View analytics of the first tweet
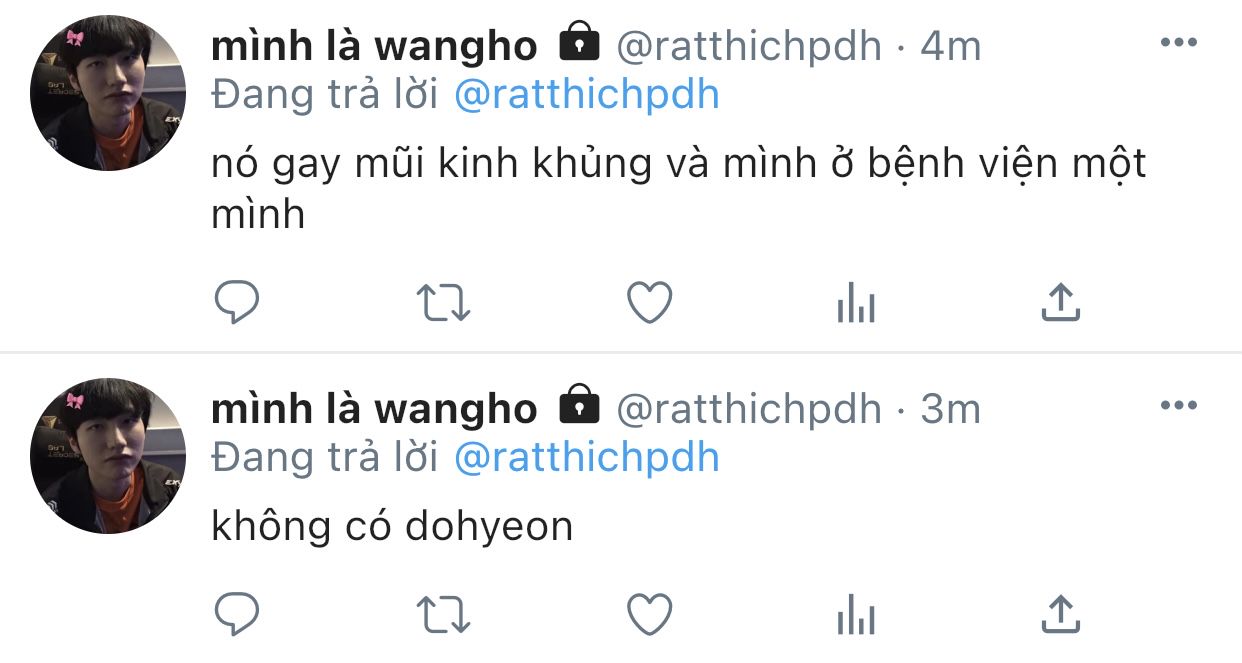Viewport: 1242px width, 663px height. point(855,302)
